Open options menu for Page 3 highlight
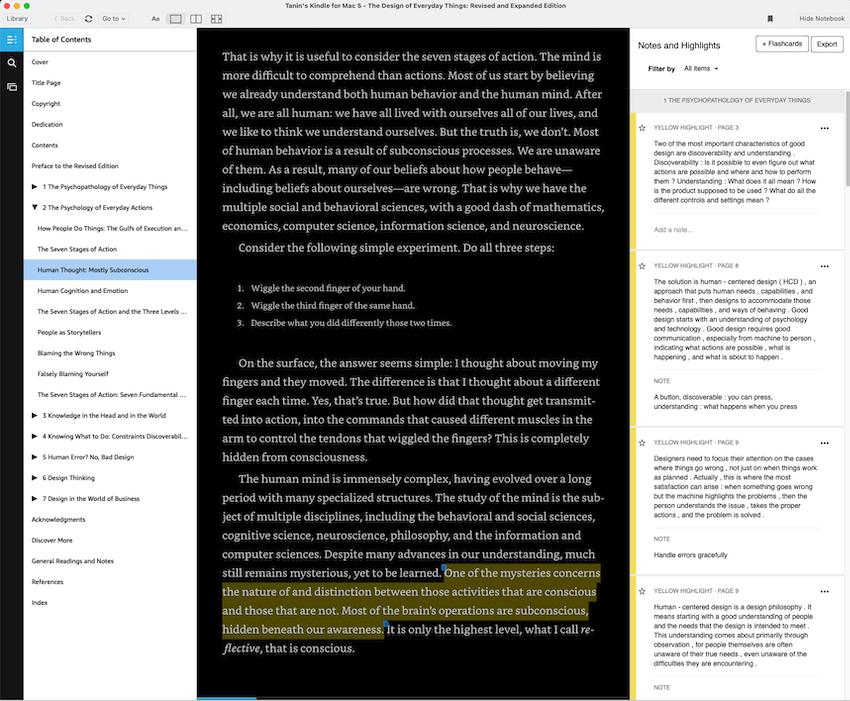The height and width of the screenshot is (701, 850). (825, 128)
